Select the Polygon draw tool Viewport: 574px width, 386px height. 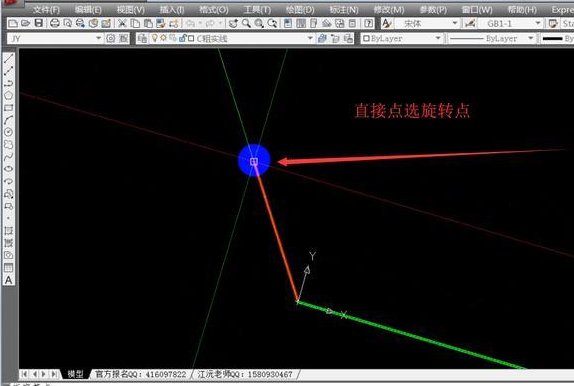click(8, 96)
